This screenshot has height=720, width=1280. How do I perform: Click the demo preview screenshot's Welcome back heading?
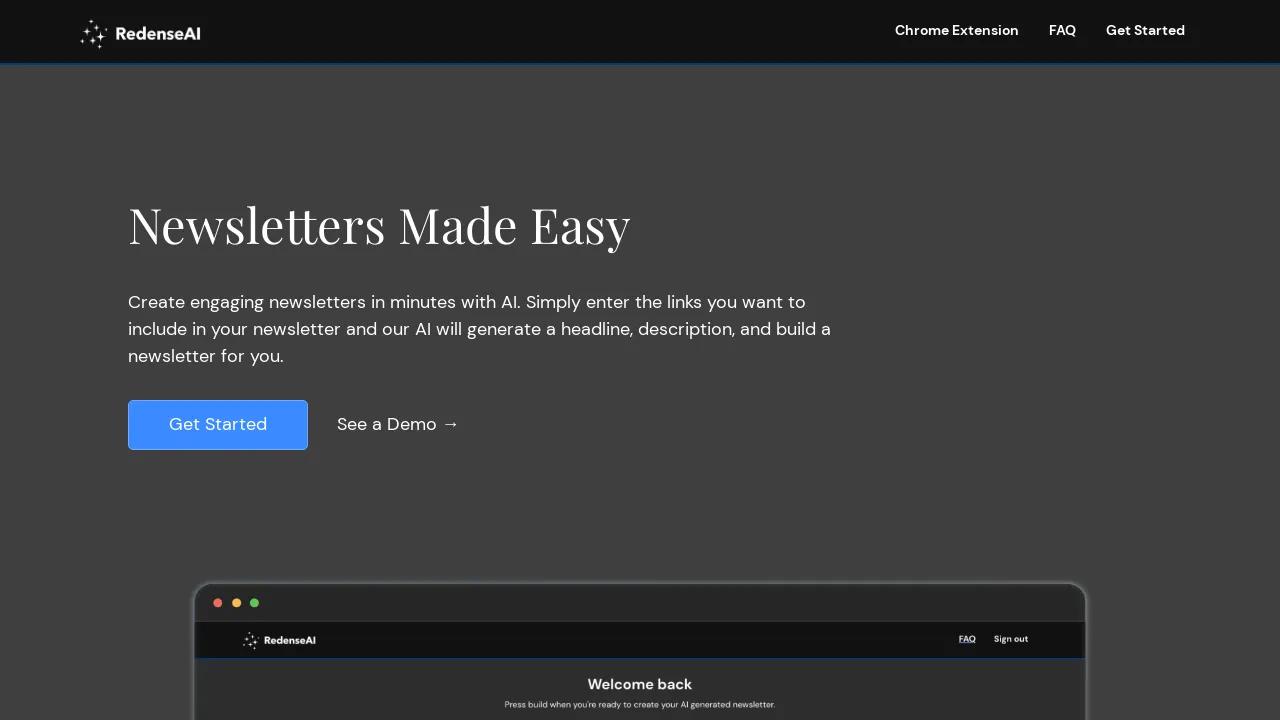640,684
